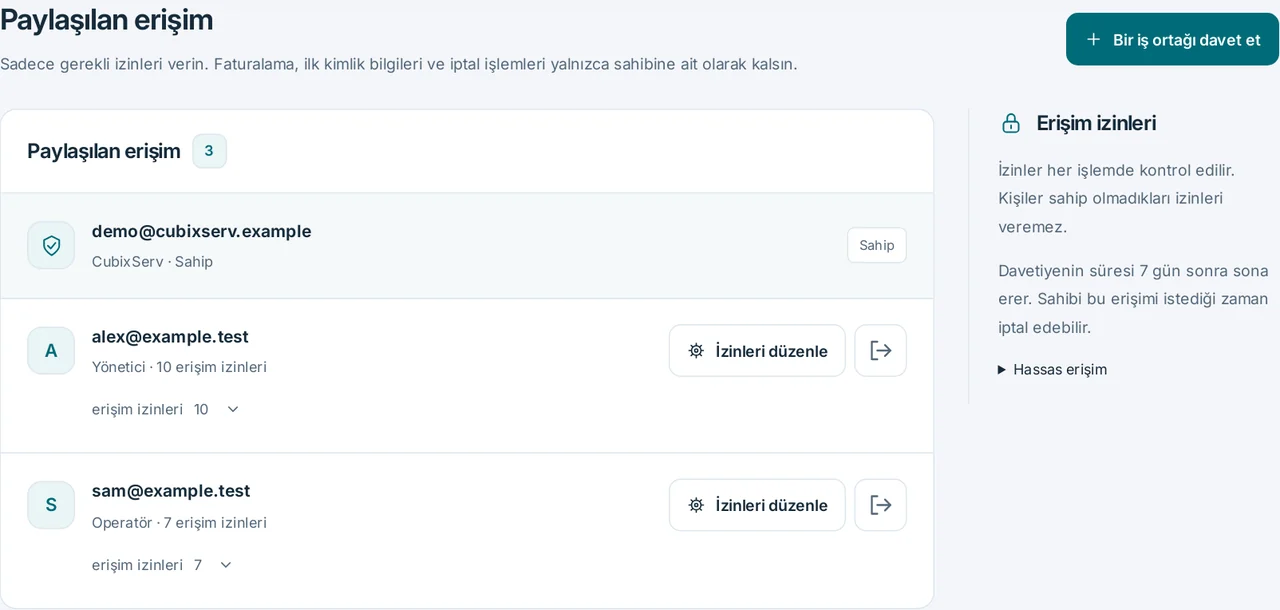The image size is (1280, 610).
Task: Click the gear icon in alex's İzinleri düzenle button
Action: [x=696, y=351]
